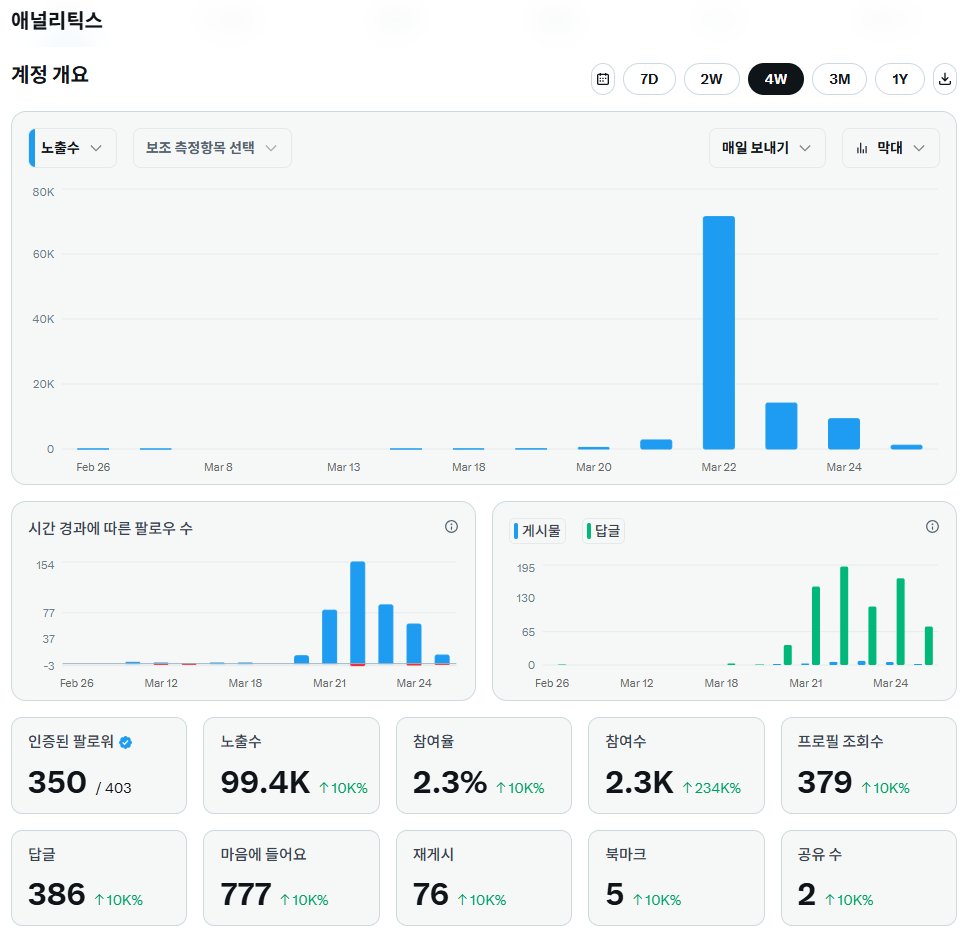
Task: Open the 노출수 99.4K metric card
Action: click(x=291, y=765)
